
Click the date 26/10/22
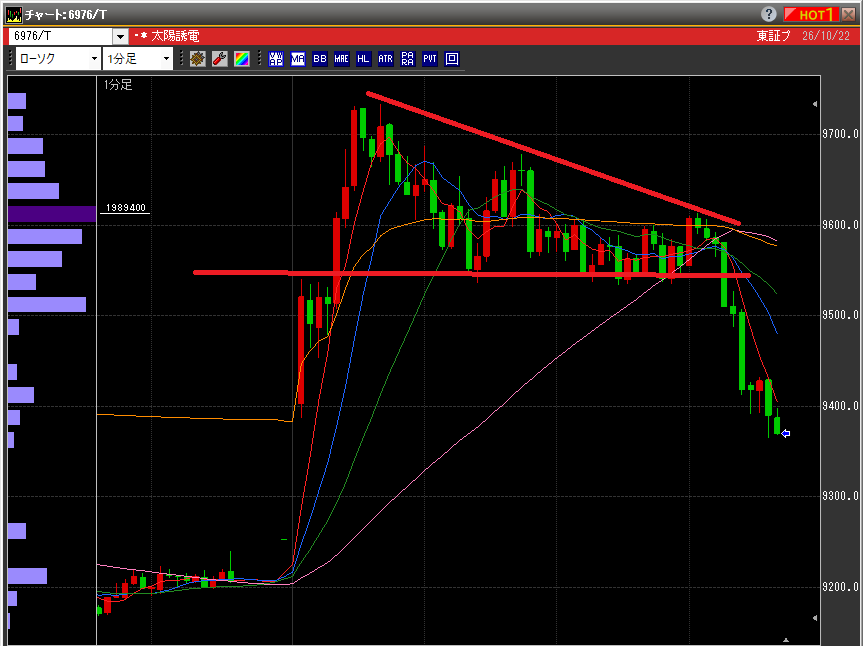click(826, 36)
